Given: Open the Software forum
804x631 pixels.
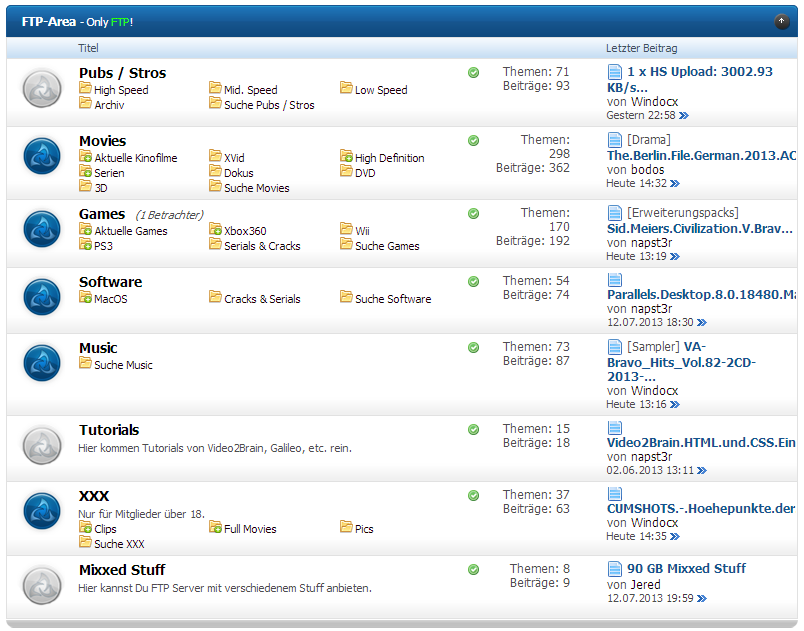Looking at the screenshot, I should pos(110,282).
